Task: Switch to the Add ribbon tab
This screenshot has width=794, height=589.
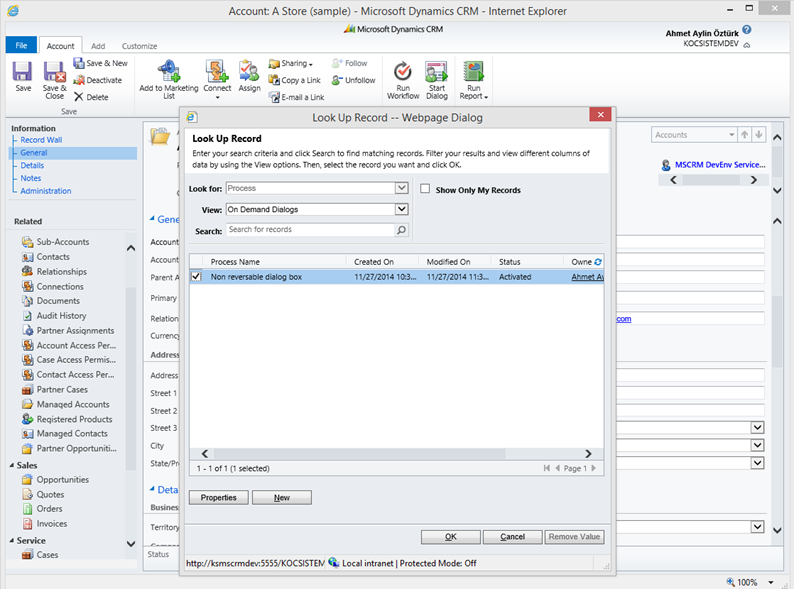Action: pyautogui.click(x=98, y=46)
